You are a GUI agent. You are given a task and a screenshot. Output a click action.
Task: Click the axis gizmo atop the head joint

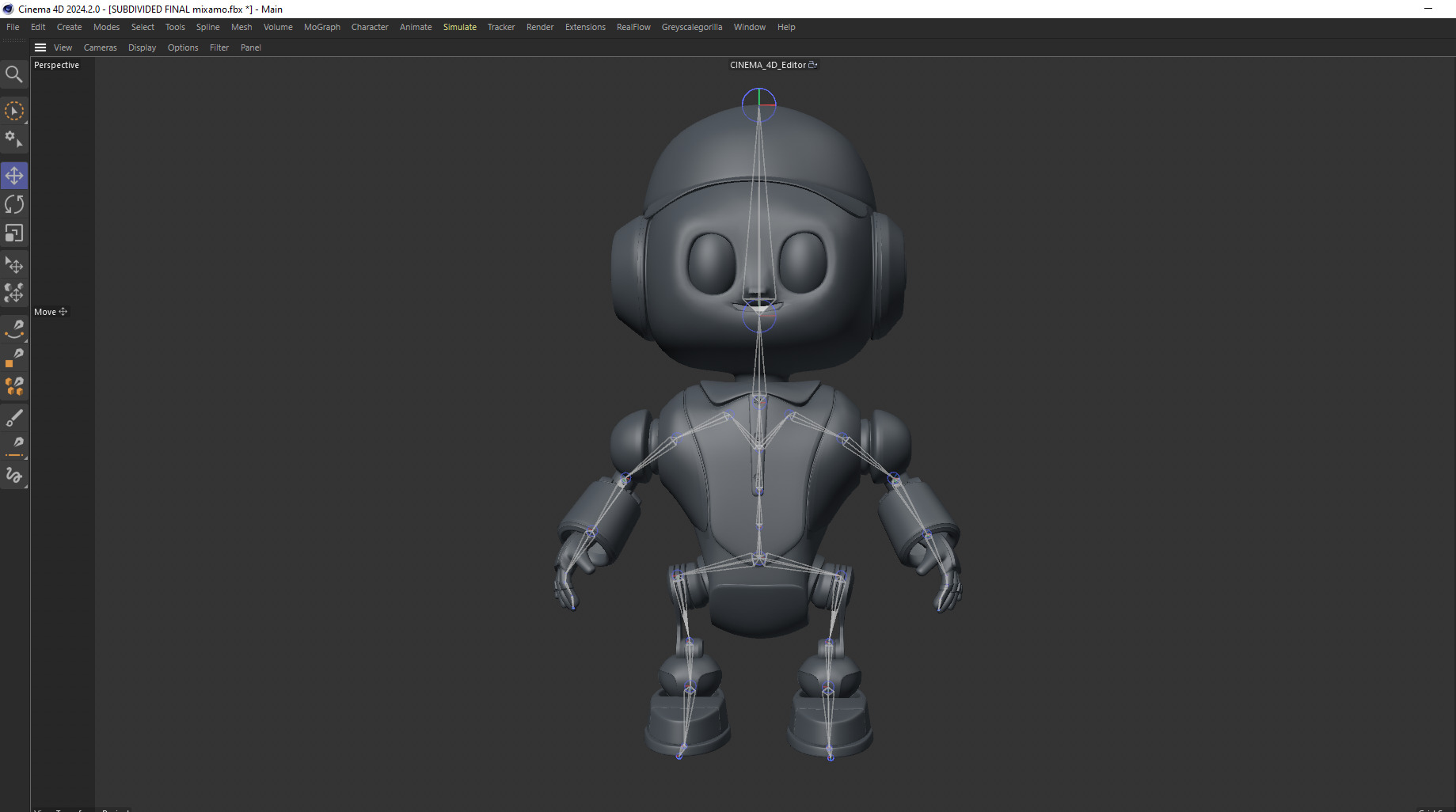[x=758, y=104]
